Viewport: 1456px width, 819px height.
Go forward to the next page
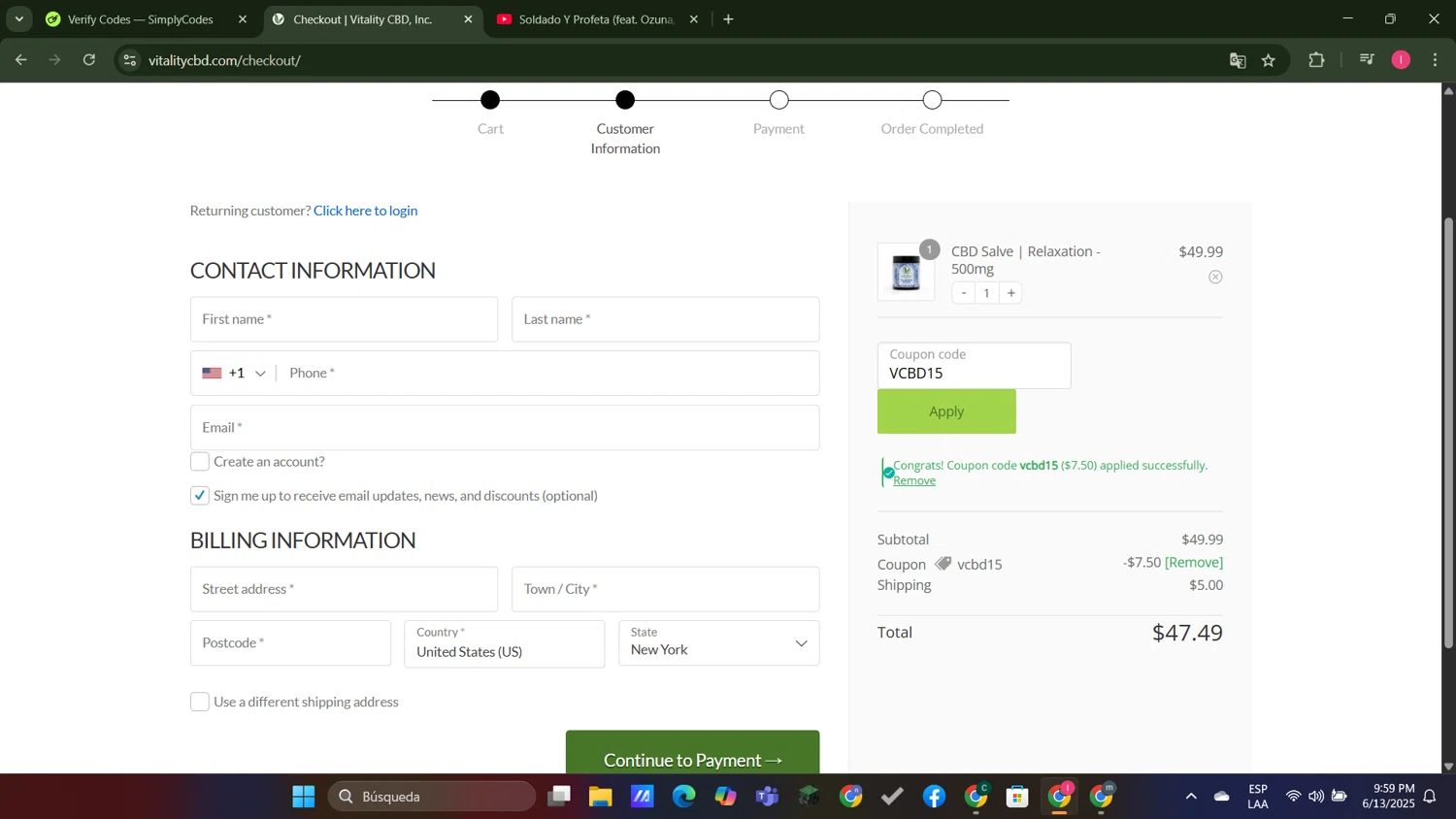(55, 60)
